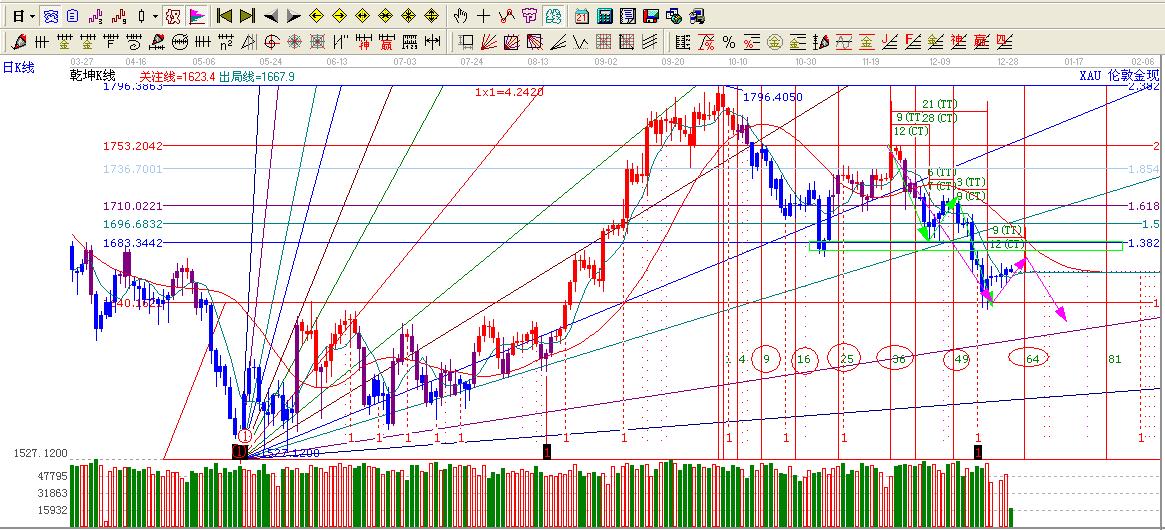Viewport: 1165px width, 530px height.
Task: Click the 日 period selector button
Action: click(18, 16)
